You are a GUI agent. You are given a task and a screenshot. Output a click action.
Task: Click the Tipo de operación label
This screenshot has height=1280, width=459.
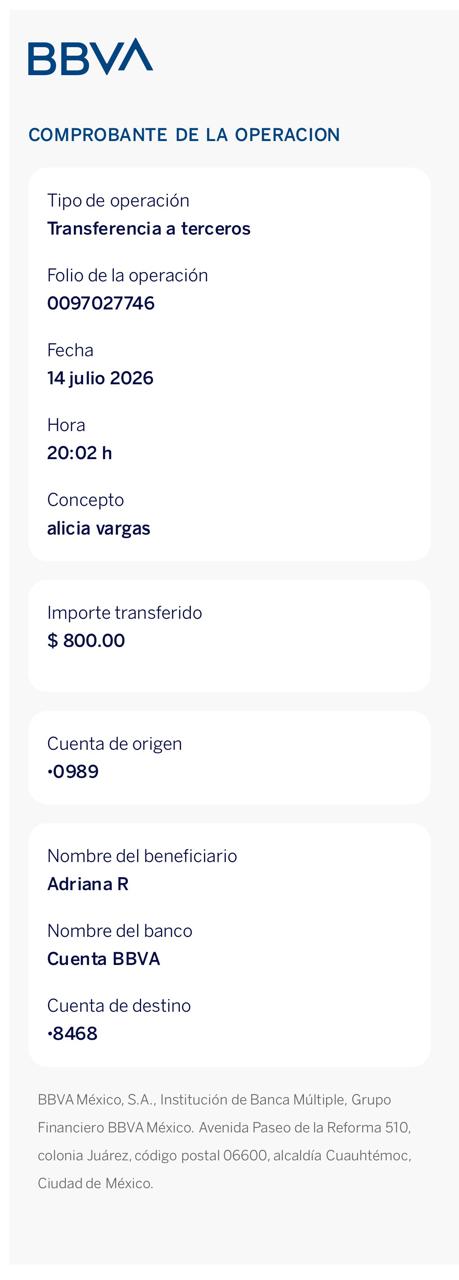pos(118,201)
